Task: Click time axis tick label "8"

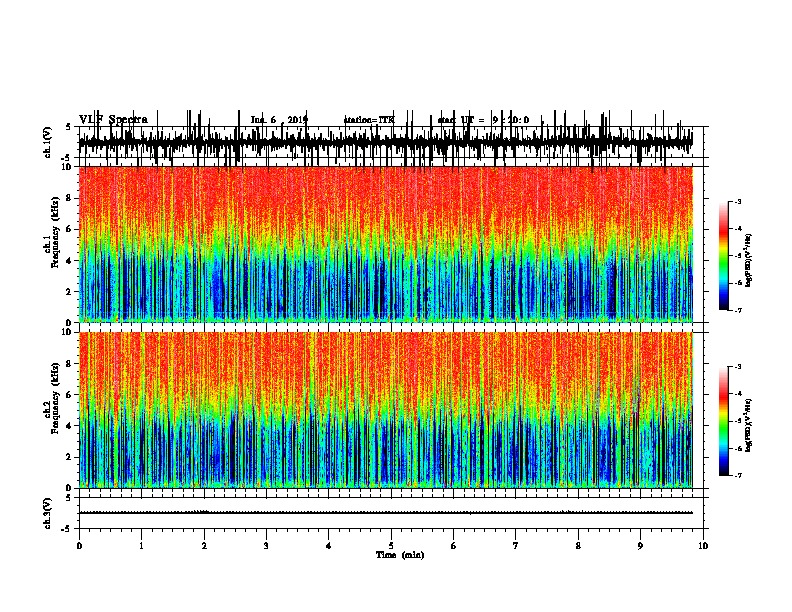Action: (578, 545)
